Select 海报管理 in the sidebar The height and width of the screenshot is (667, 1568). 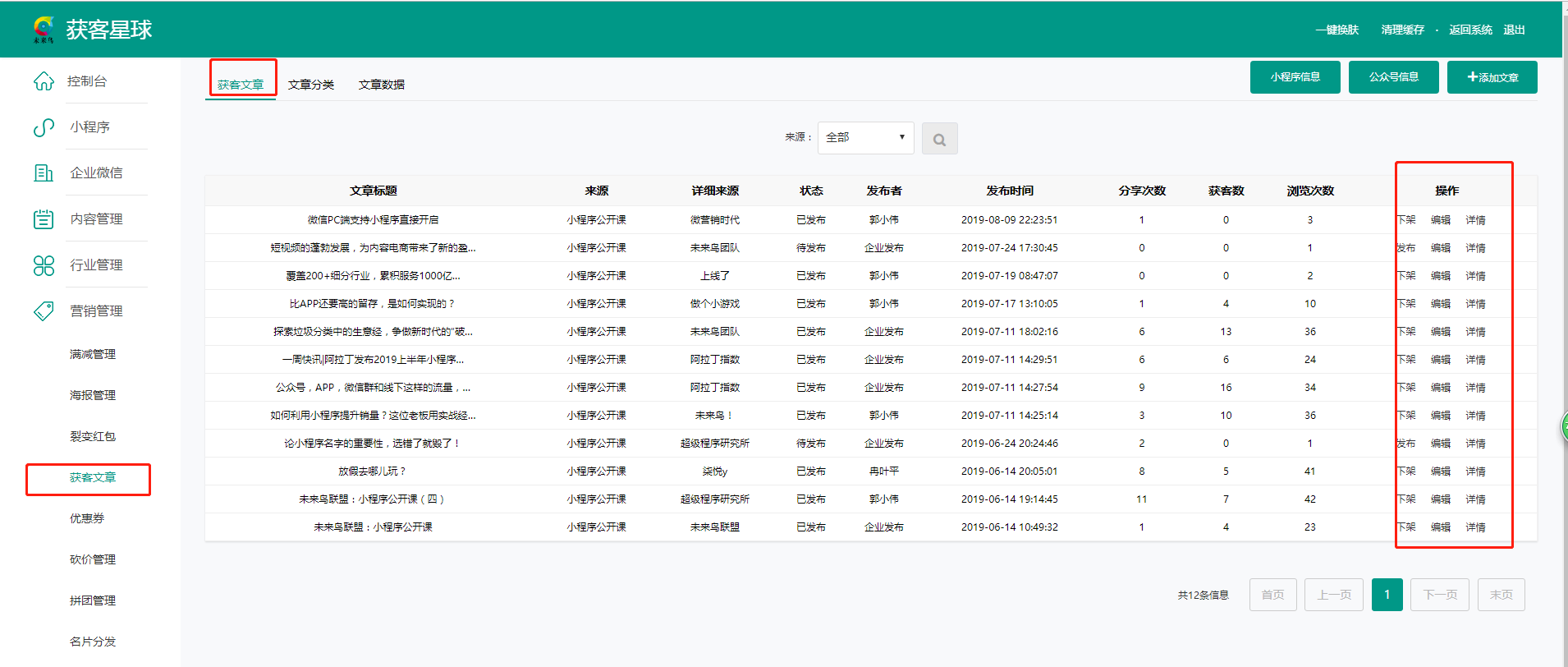coord(93,395)
